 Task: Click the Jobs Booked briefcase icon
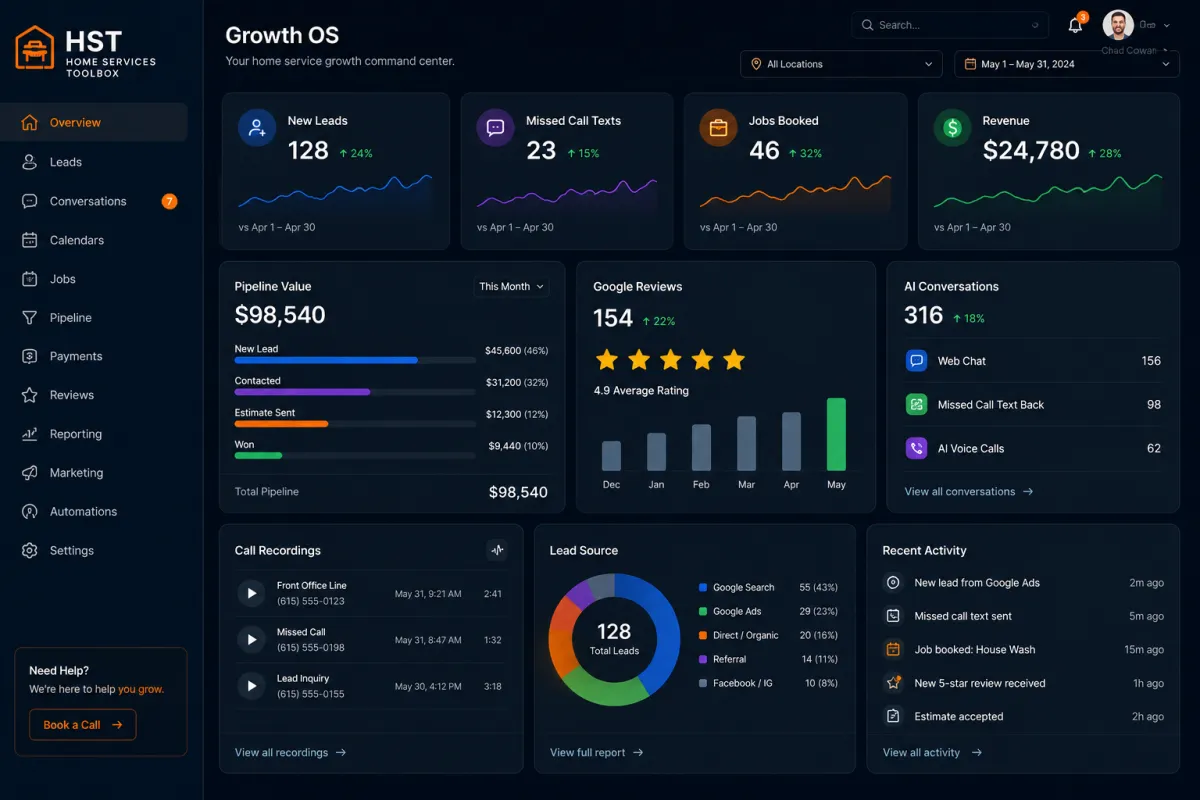coord(718,128)
